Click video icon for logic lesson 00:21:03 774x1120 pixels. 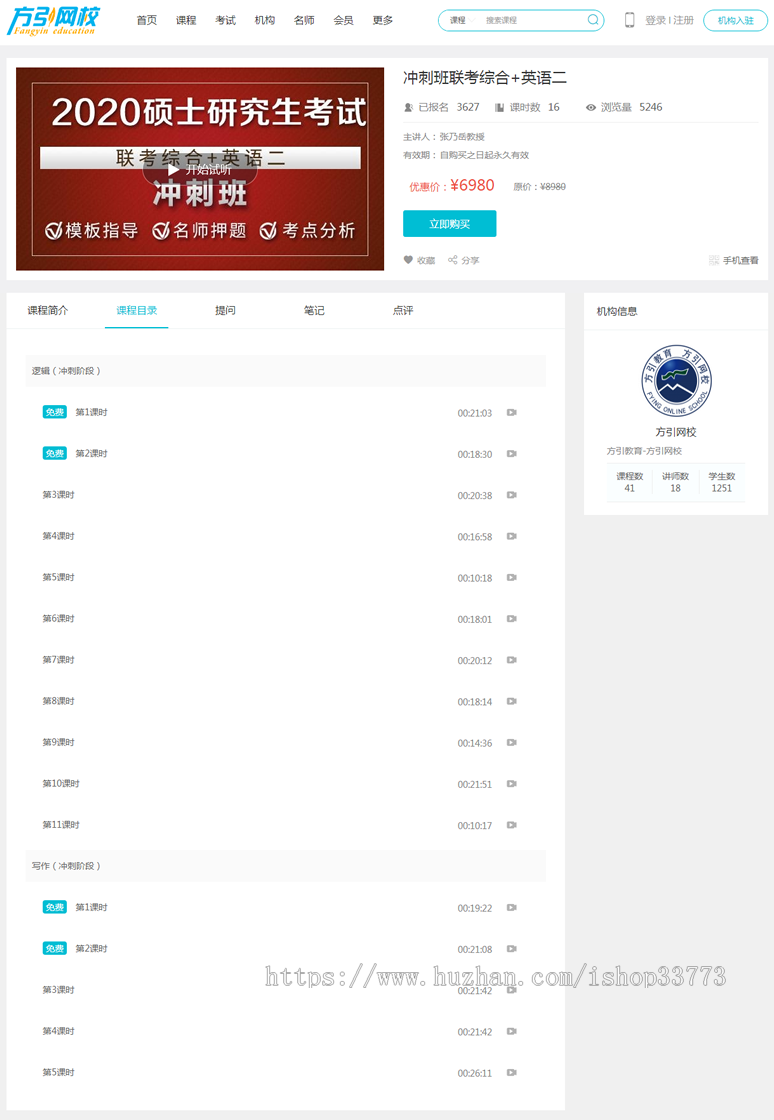(512, 412)
